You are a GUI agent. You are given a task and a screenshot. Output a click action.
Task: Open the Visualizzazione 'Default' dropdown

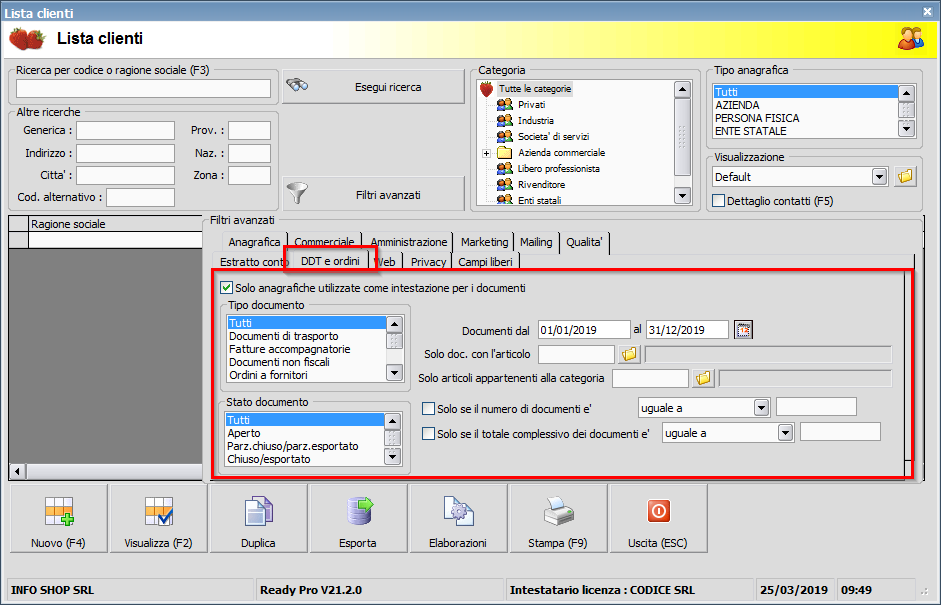pos(879,177)
